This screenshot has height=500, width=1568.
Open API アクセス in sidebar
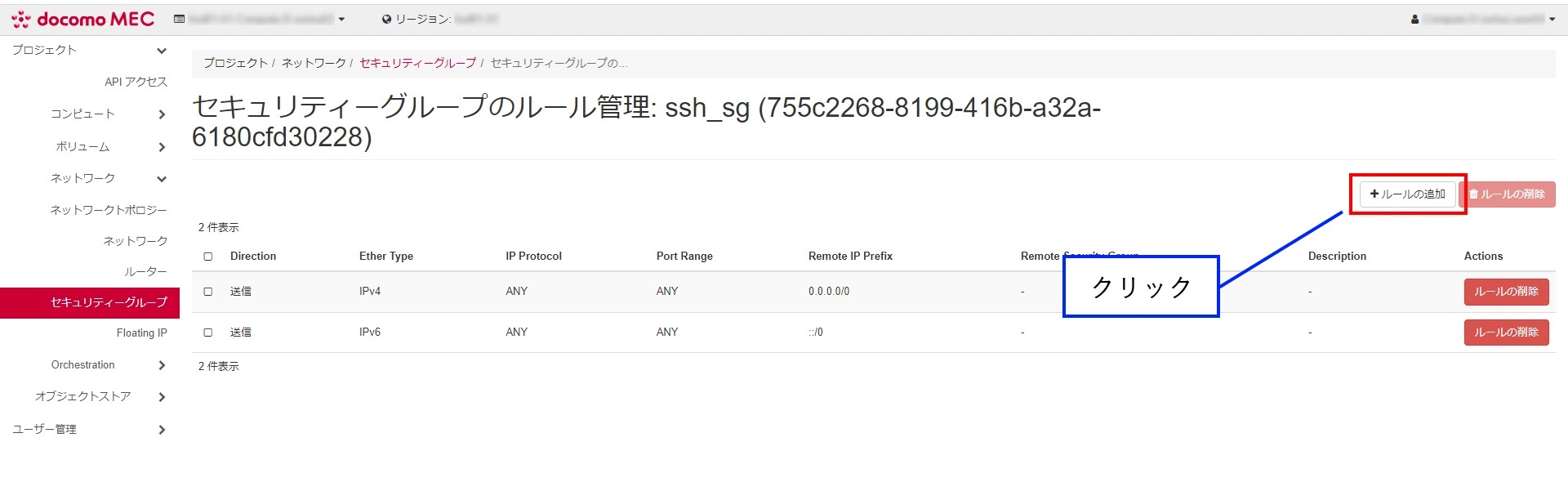click(136, 82)
